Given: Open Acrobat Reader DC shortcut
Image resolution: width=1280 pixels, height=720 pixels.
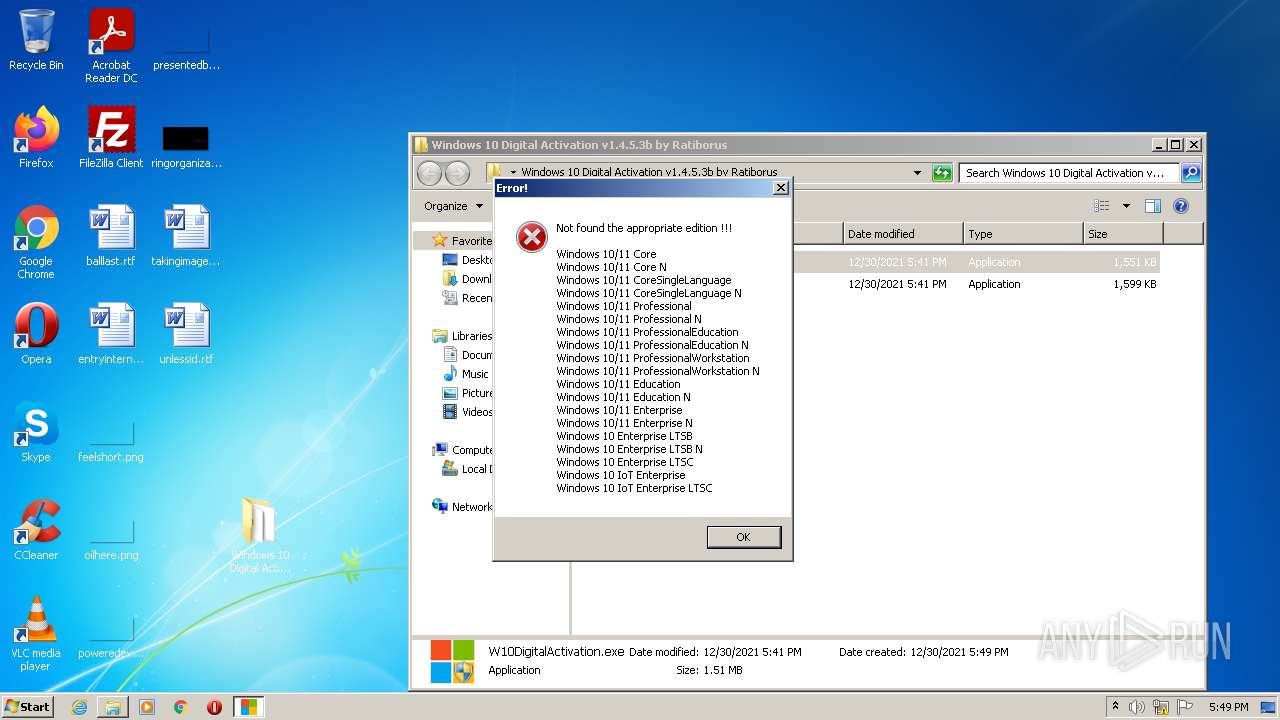Looking at the screenshot, I should (x=111, y=46).
